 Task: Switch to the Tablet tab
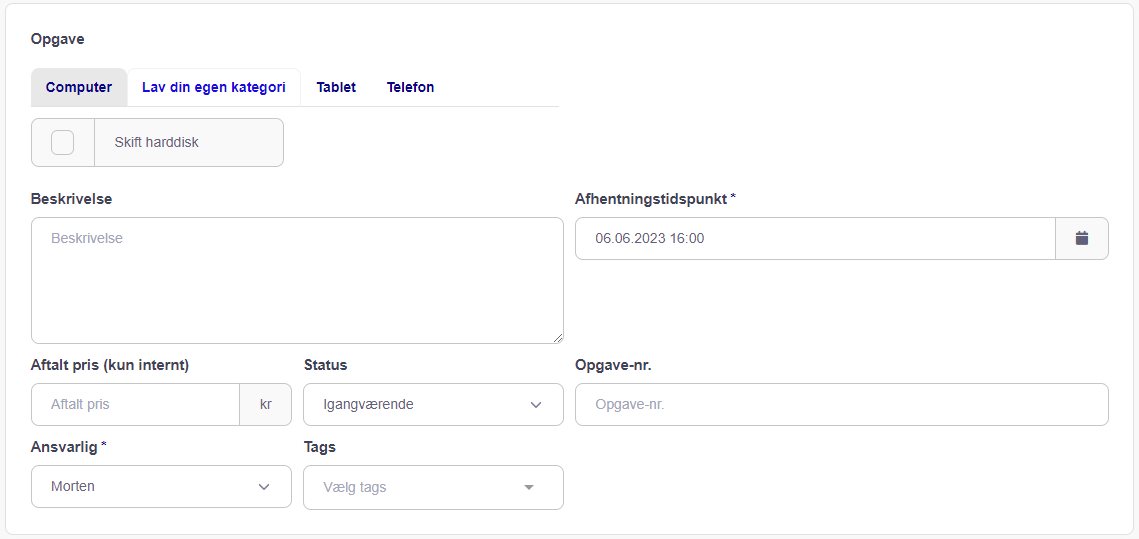tap(336, 87)
